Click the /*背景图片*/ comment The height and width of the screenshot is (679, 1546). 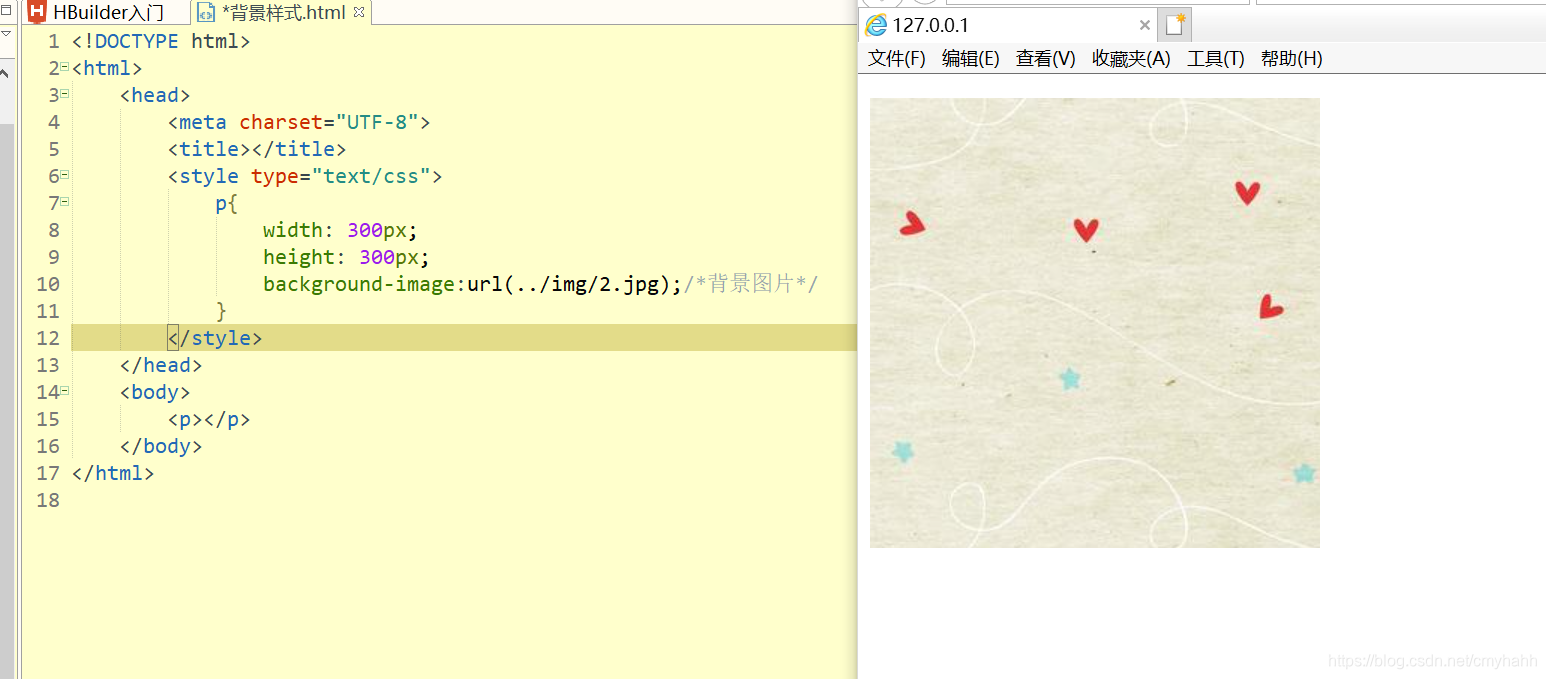[x=751, y=285]
